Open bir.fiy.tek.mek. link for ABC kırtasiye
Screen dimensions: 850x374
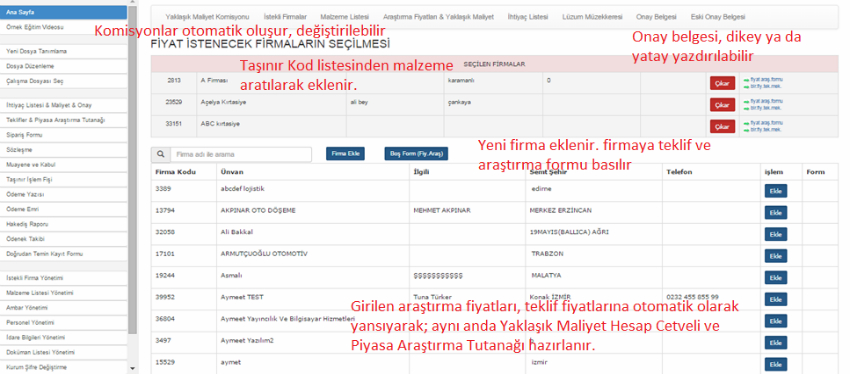click(x=765, y=130)
